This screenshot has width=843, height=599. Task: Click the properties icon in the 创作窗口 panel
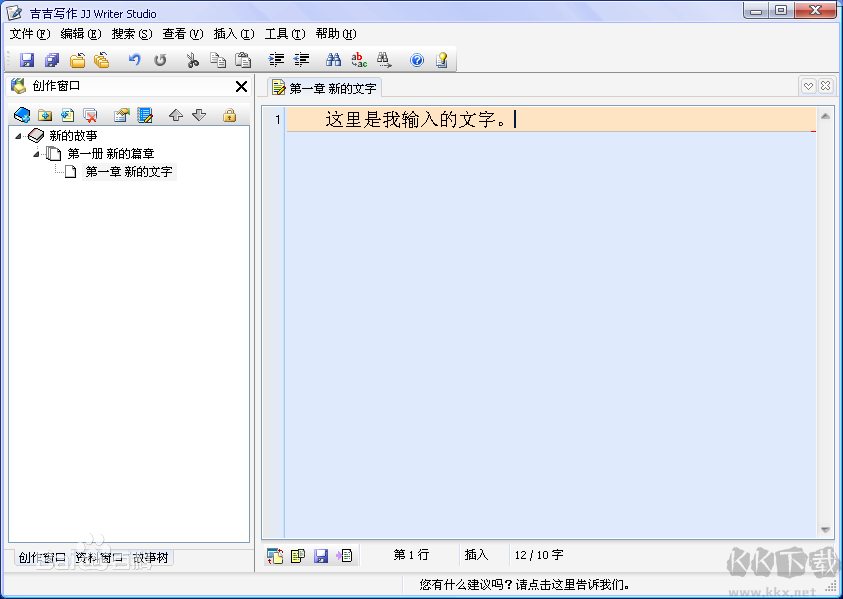[122, 115]
